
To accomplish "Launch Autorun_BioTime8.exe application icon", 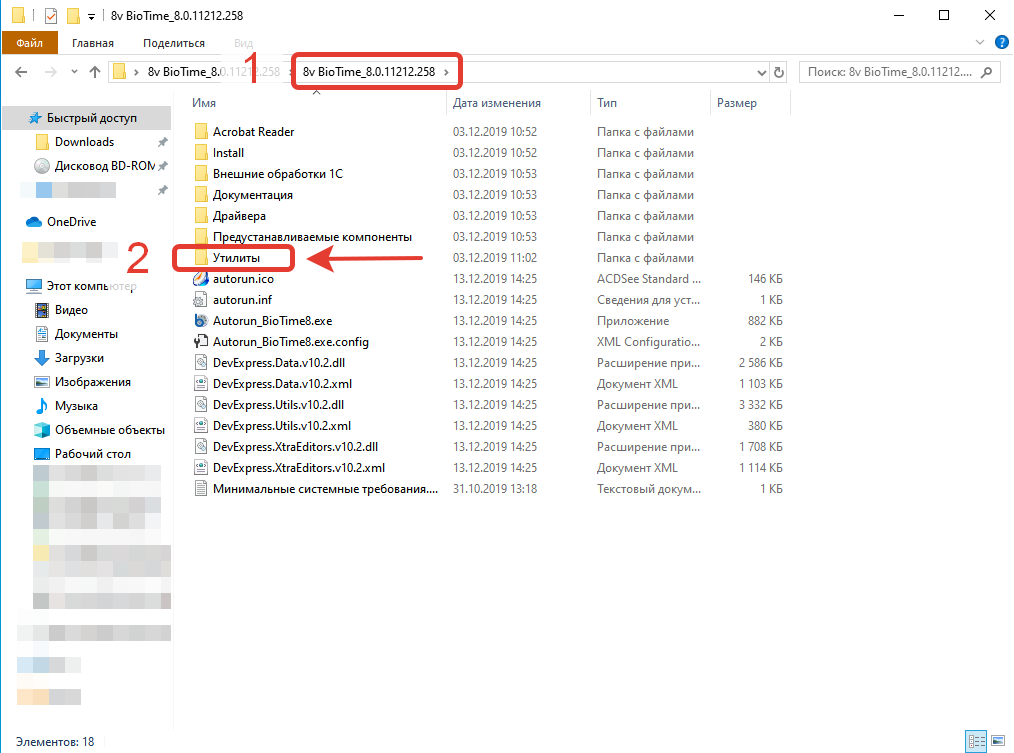I will [201, 321].
